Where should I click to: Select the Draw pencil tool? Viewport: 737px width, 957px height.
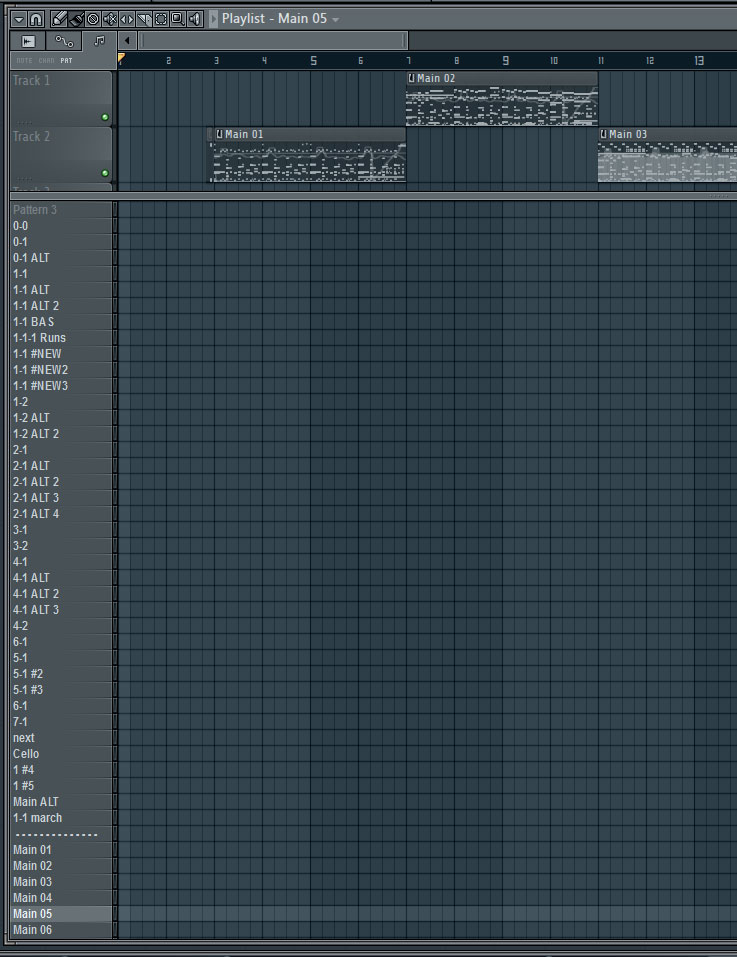59,19
